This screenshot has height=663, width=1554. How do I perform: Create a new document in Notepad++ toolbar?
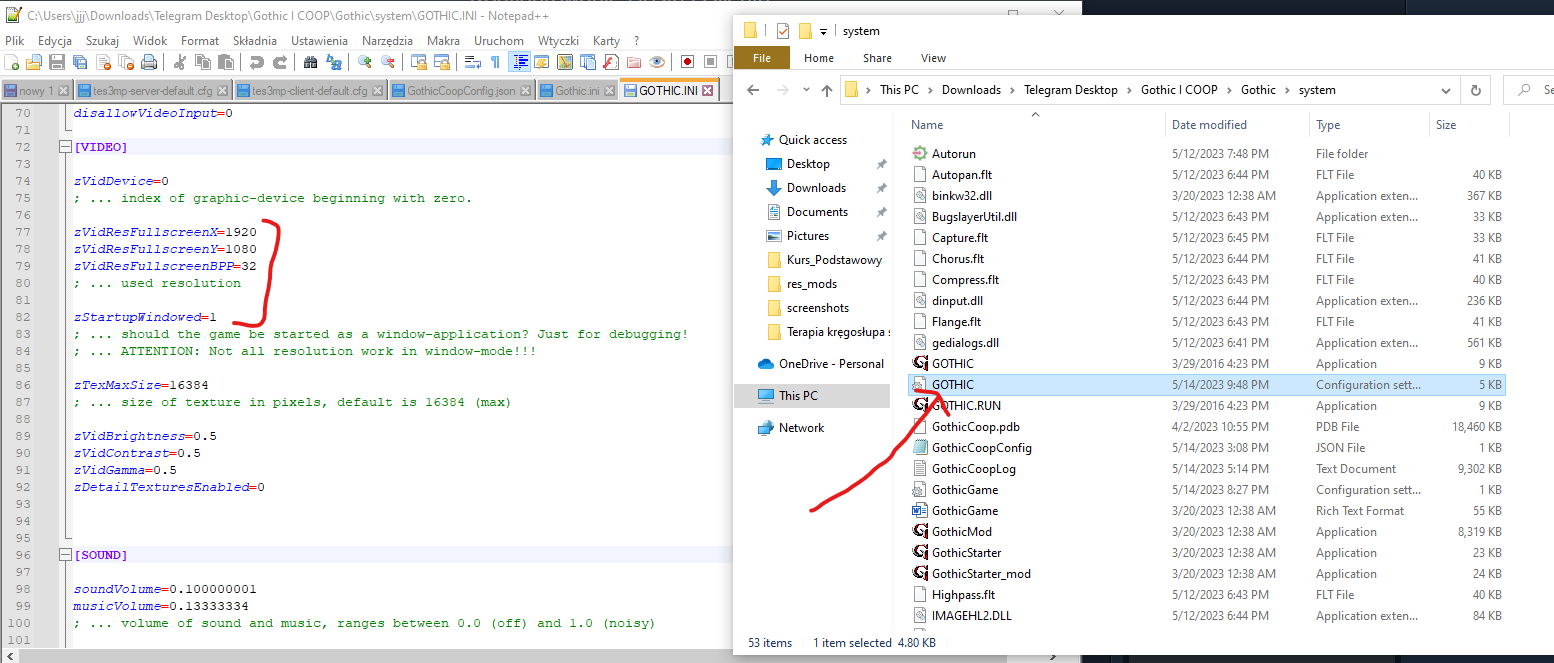point(11,62)
